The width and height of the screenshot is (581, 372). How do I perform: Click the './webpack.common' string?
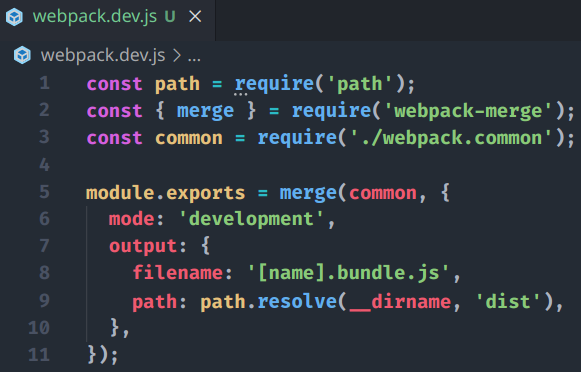[x=451, y=138]
